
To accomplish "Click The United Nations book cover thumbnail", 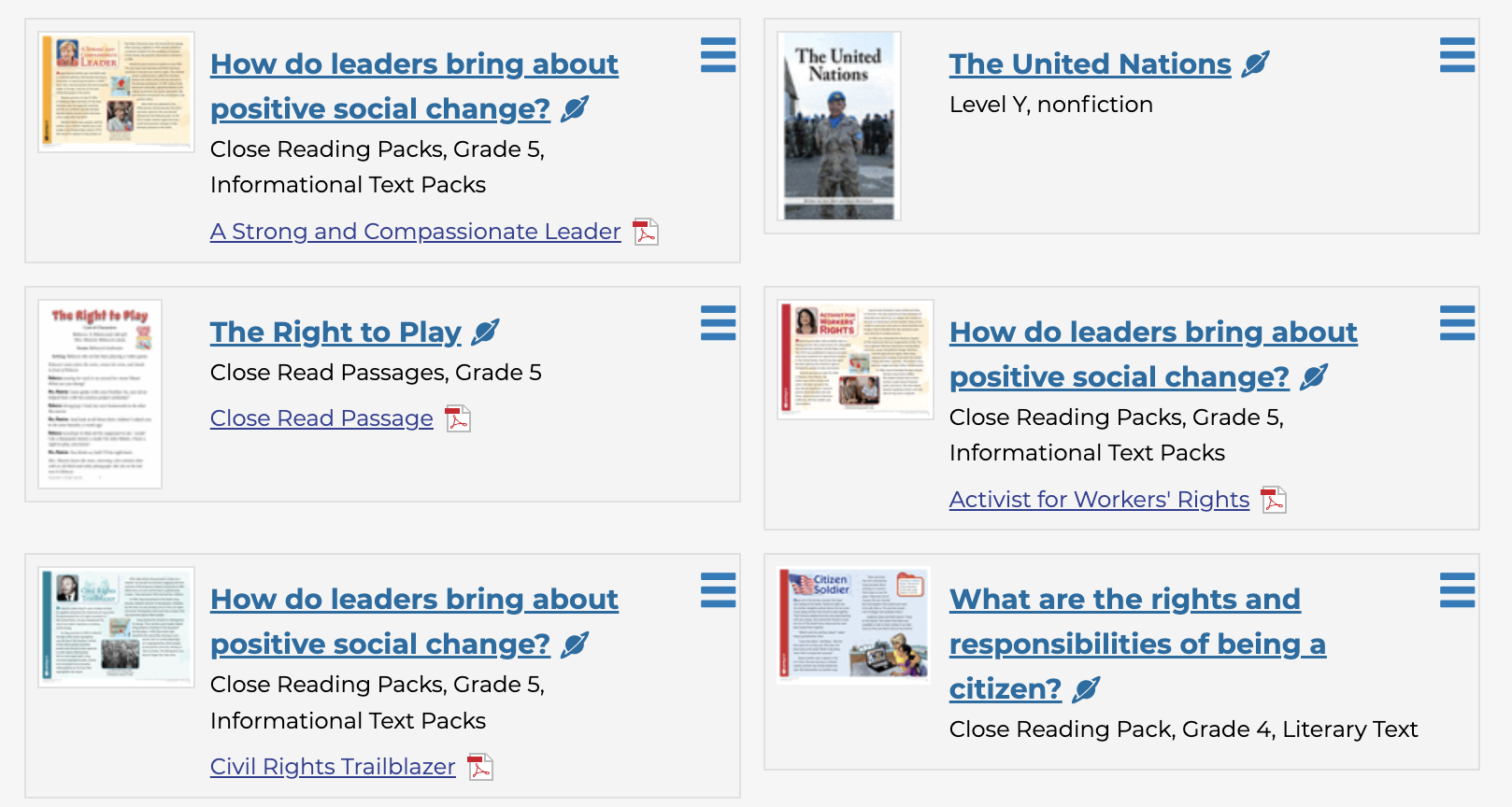I will [x=838, y=126].
